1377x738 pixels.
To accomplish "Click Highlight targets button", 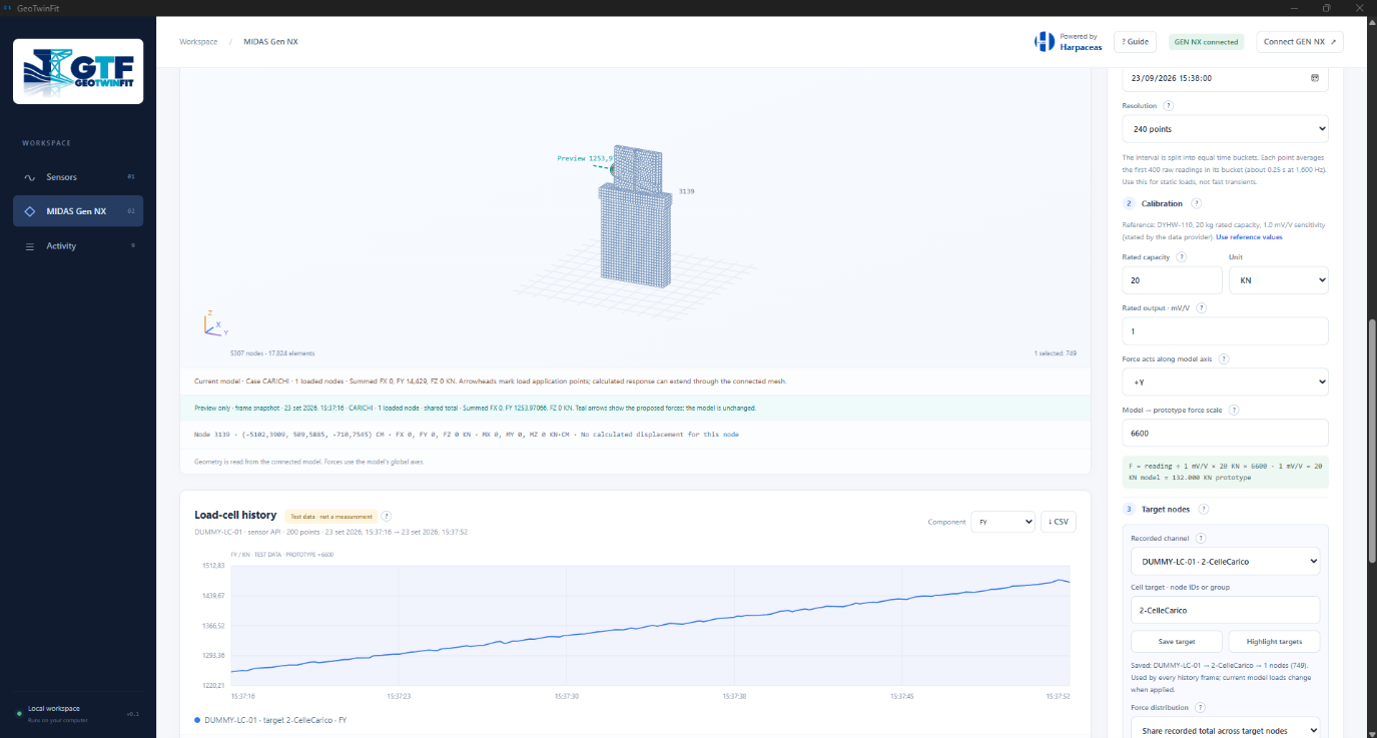I will [1274, 641].
